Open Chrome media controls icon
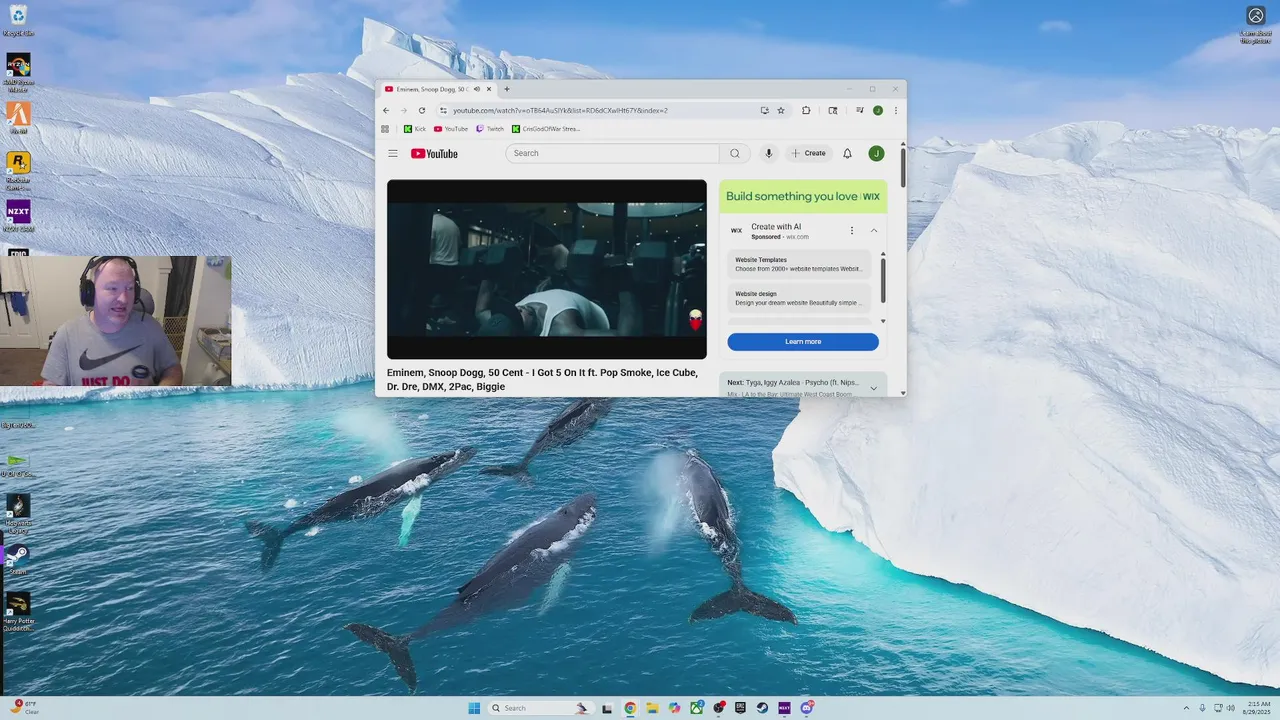Screen dimensions: 1280x720 click(x=859, y=110)
